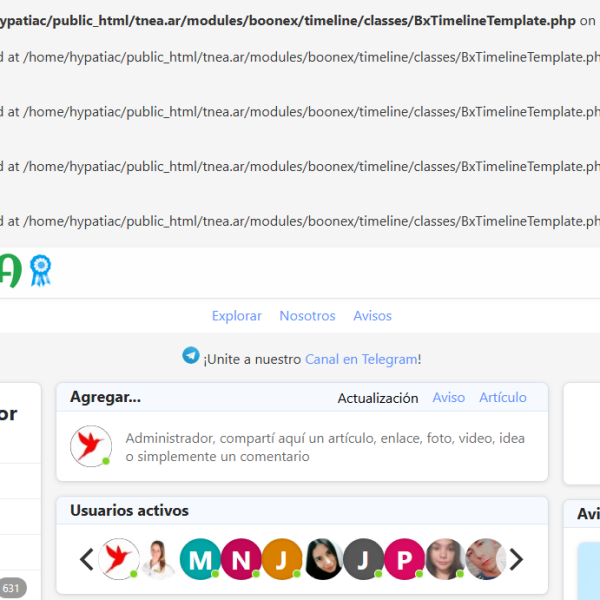Viewport: 600px width, 600px height.
Task: Open the teal 'M' user avatar
Action: tap(200, 559)
